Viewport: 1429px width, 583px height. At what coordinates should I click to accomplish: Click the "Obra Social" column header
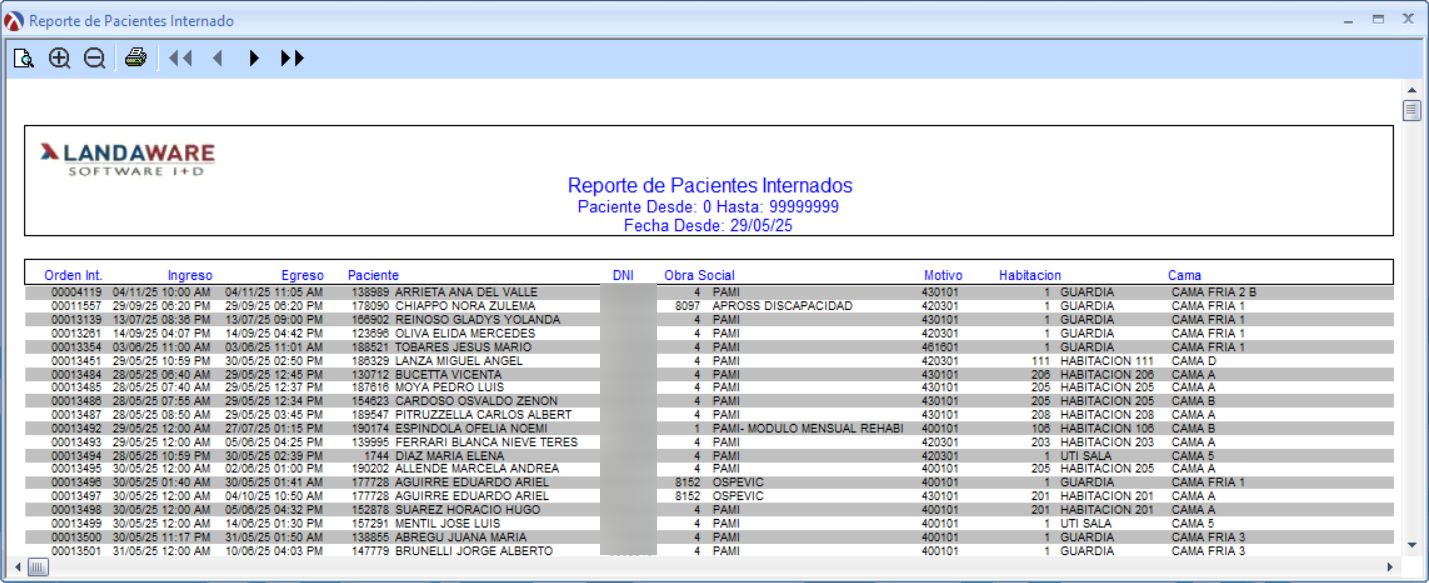[700, 275]
